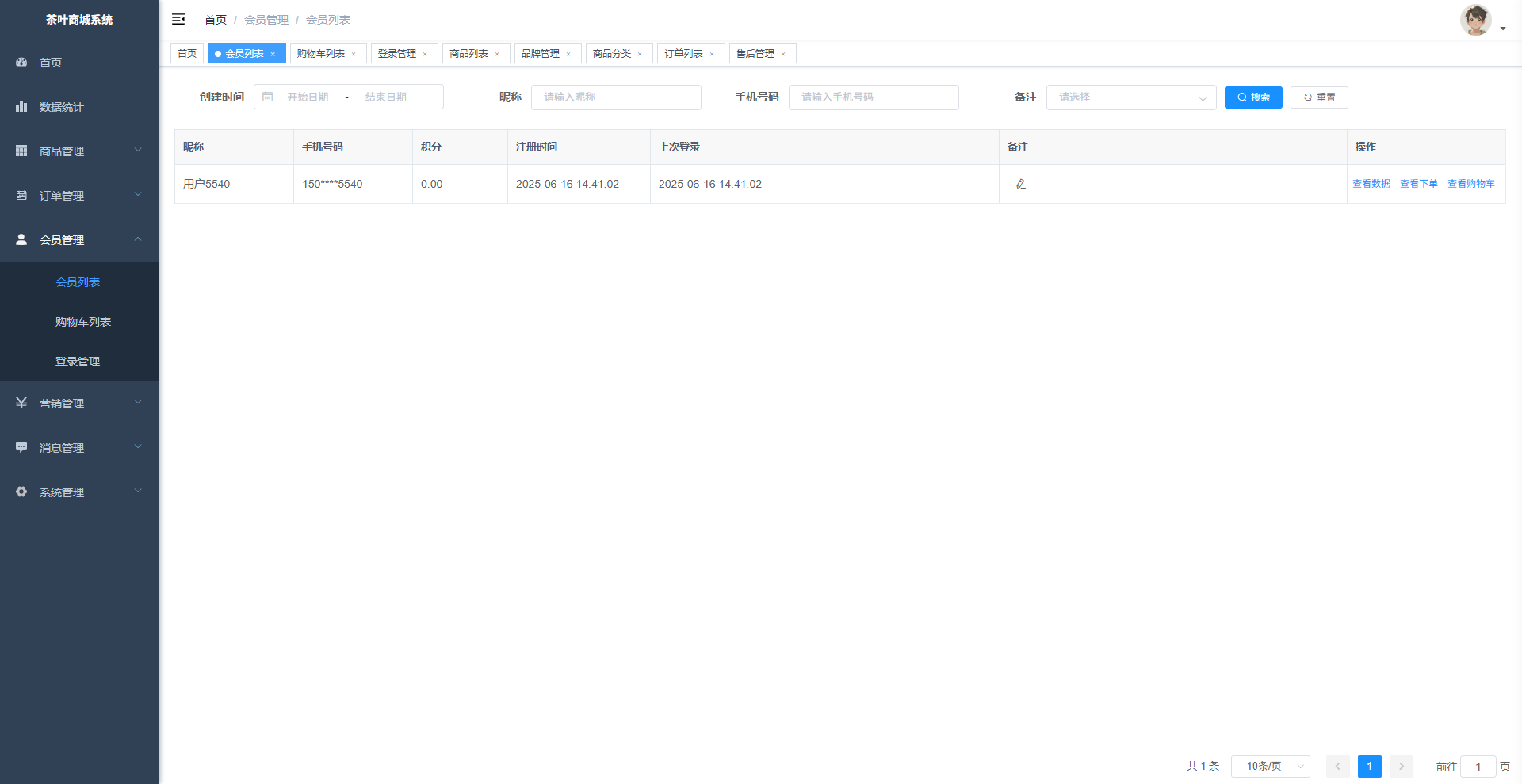This screenshot has height=784, width=1522.
Task: Click the 查看数据 link in the row
Action: click(1371, 184)
